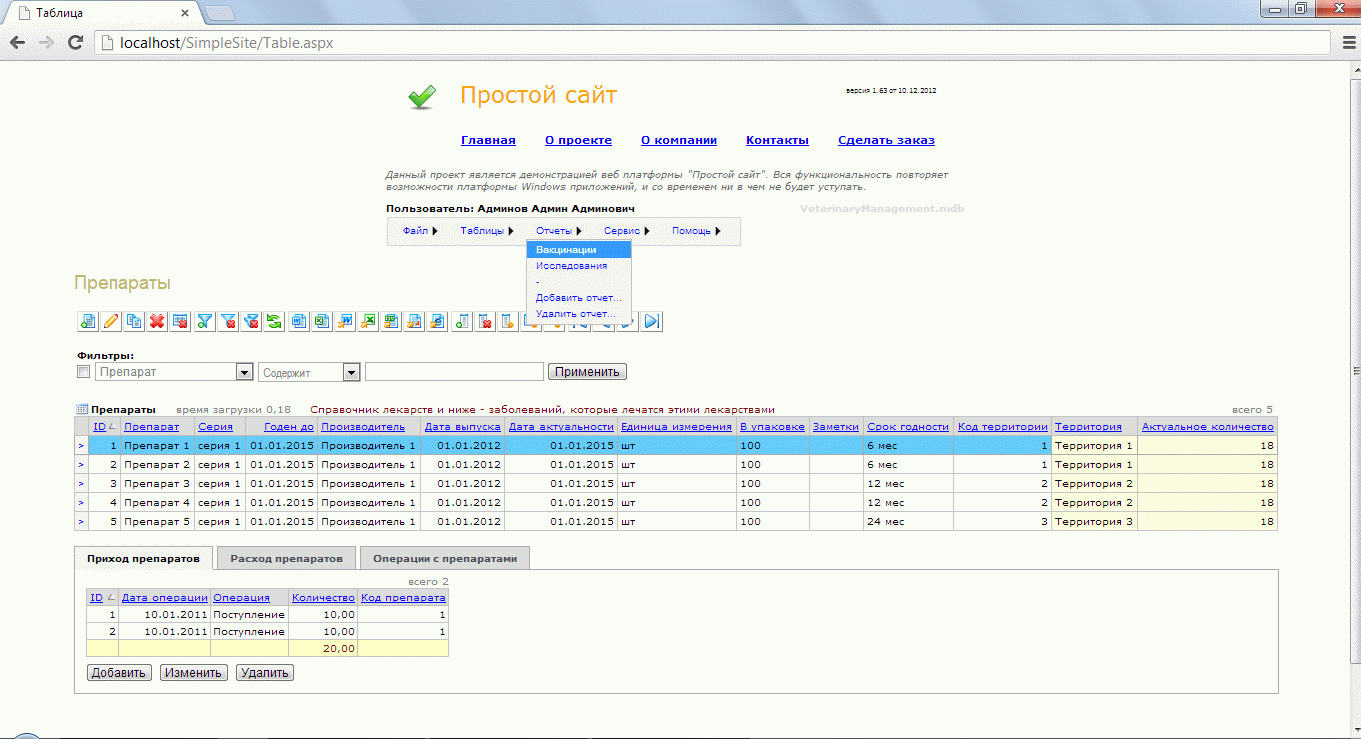Expand row of Препарат 4 with arrow
The width and height of the screenshot is (1361, 739).
click(81, 502)
